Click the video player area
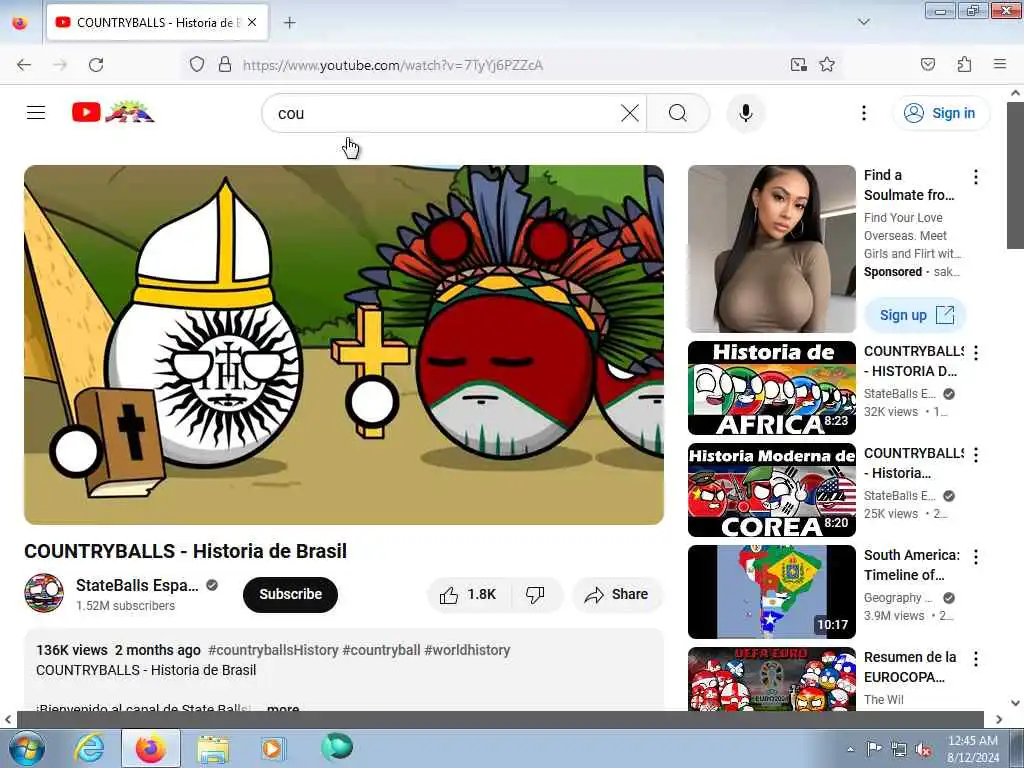 pos(344,344)
